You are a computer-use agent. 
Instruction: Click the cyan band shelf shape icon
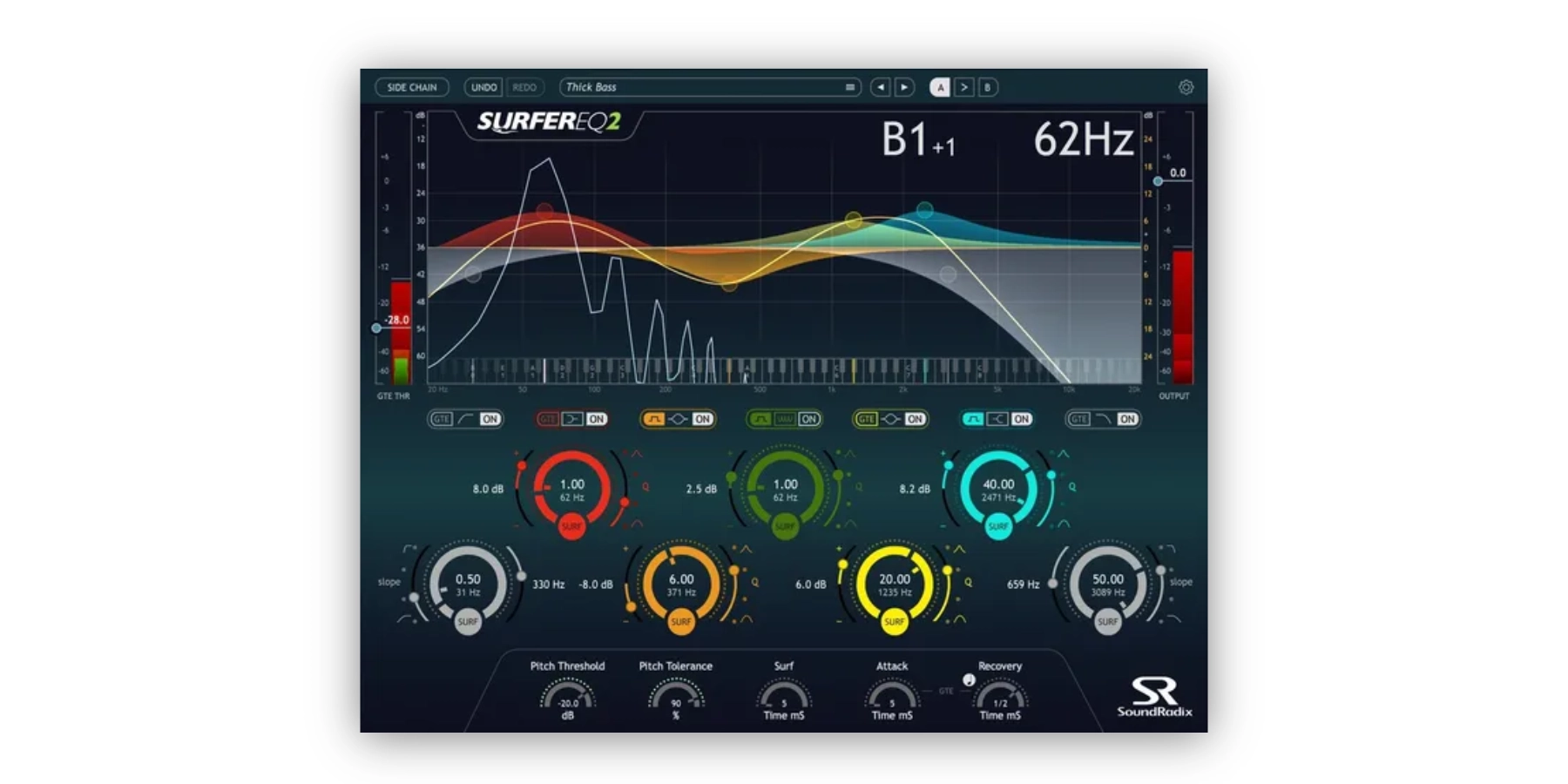pos(997,419)
